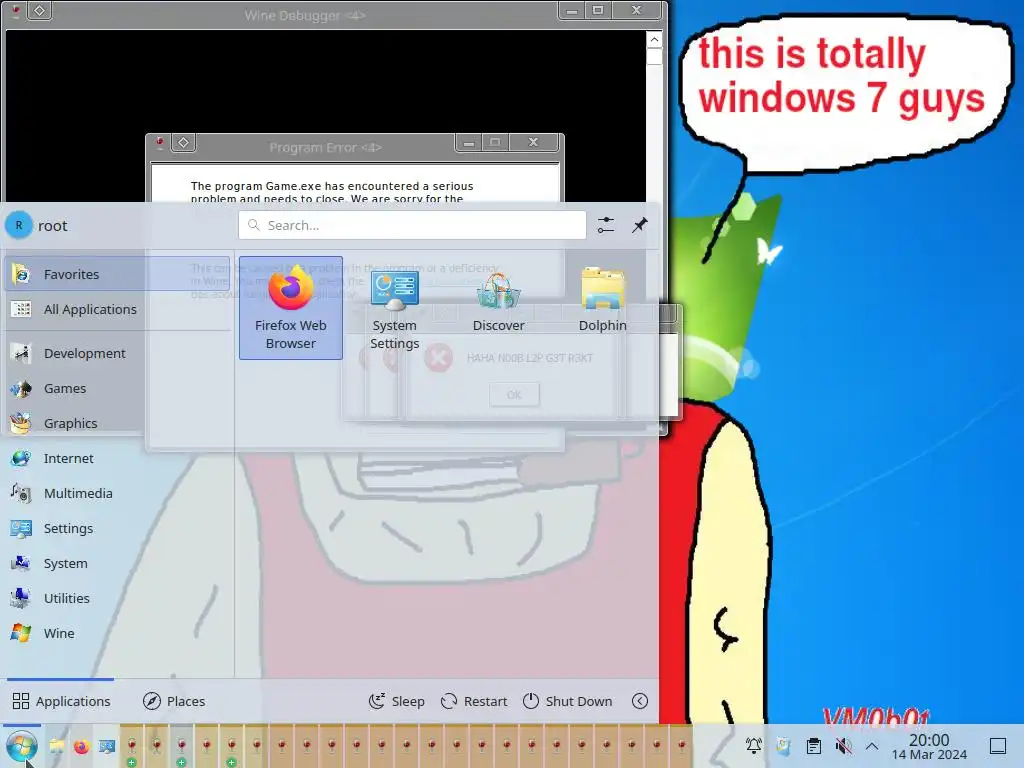
Task: Open clipboard tray icon
Action: pos(814,746)
